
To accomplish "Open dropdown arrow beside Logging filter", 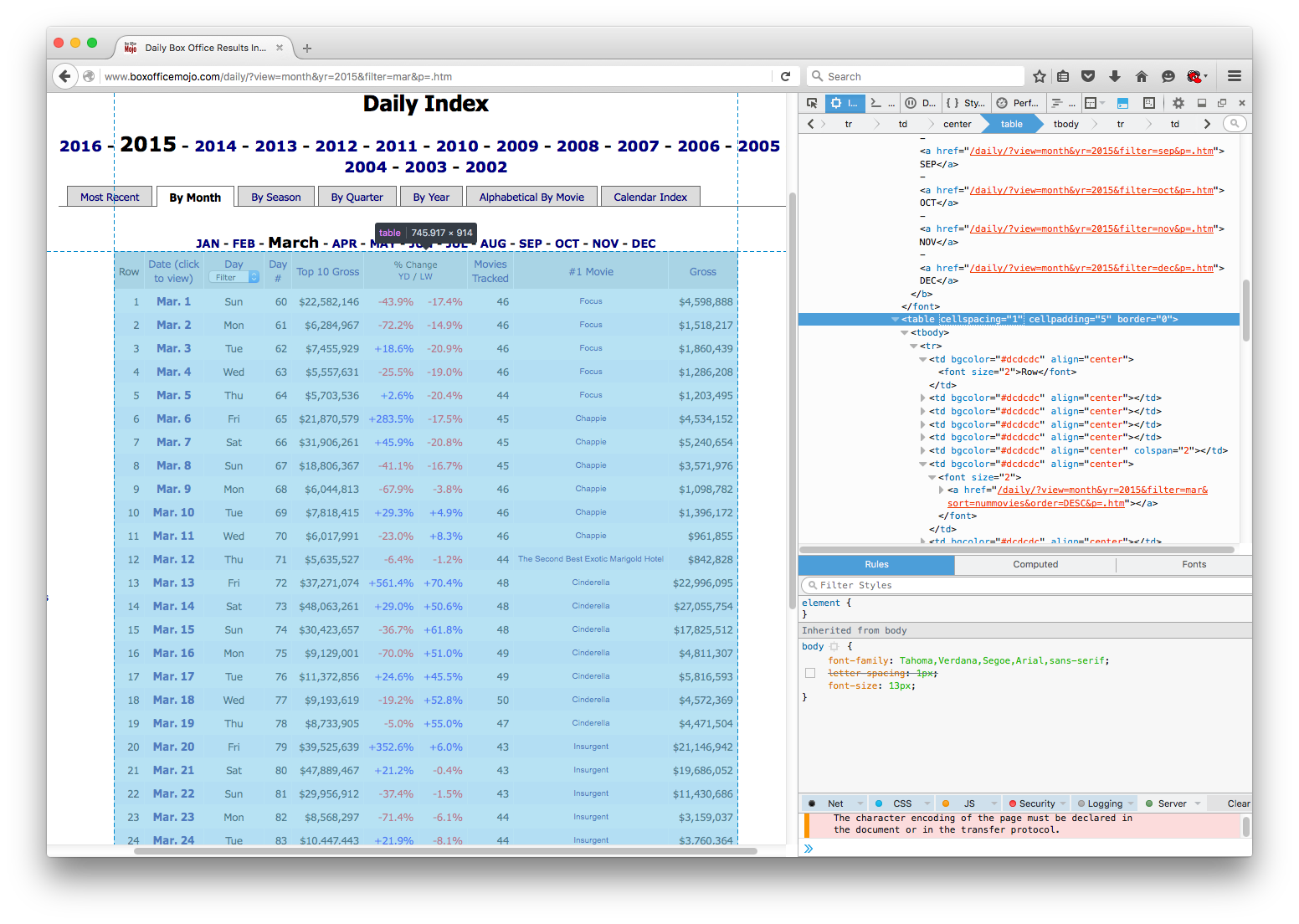I will click(x=1131, y=803).
